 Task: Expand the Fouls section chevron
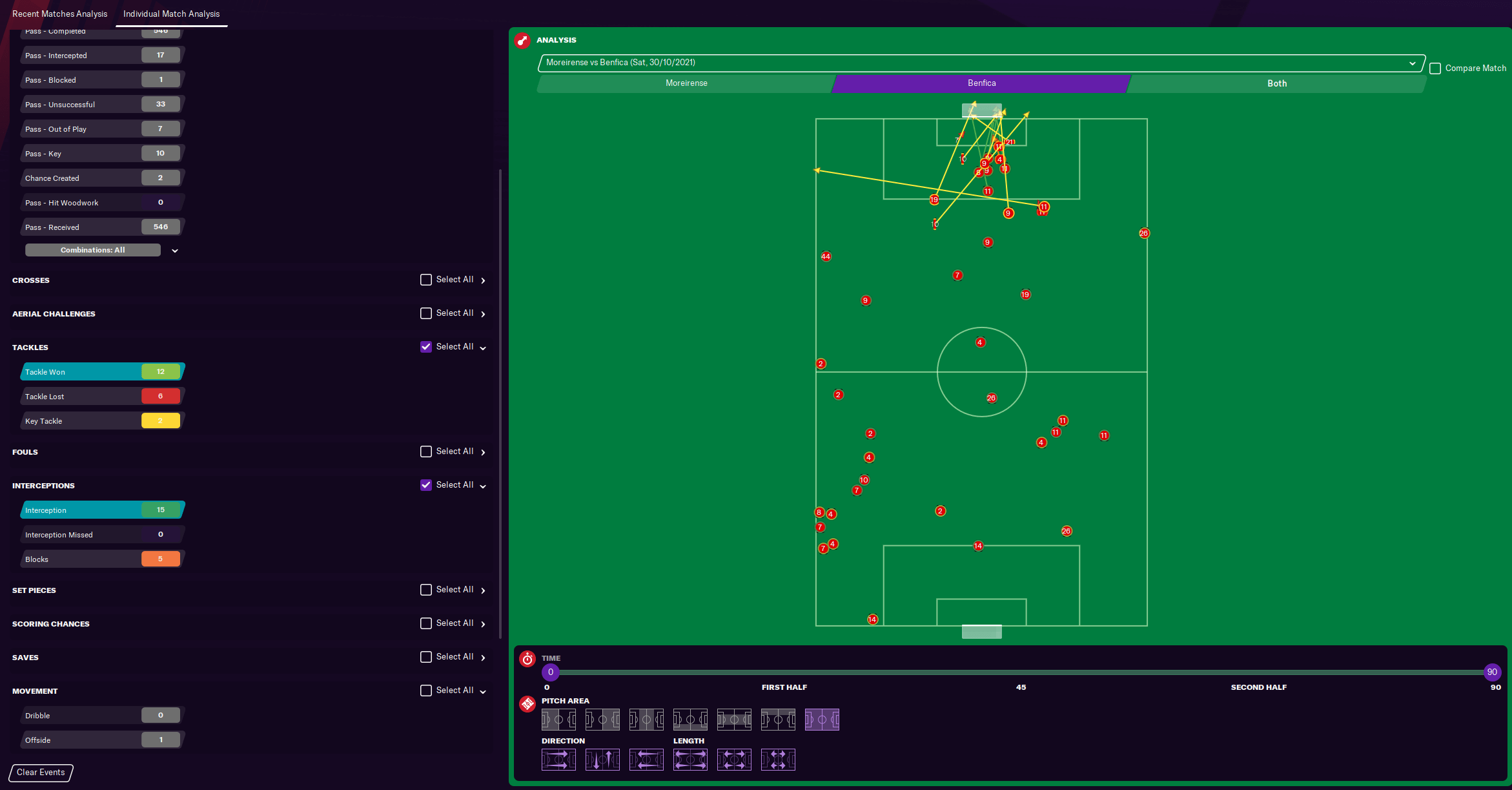[x=483, y=452]
